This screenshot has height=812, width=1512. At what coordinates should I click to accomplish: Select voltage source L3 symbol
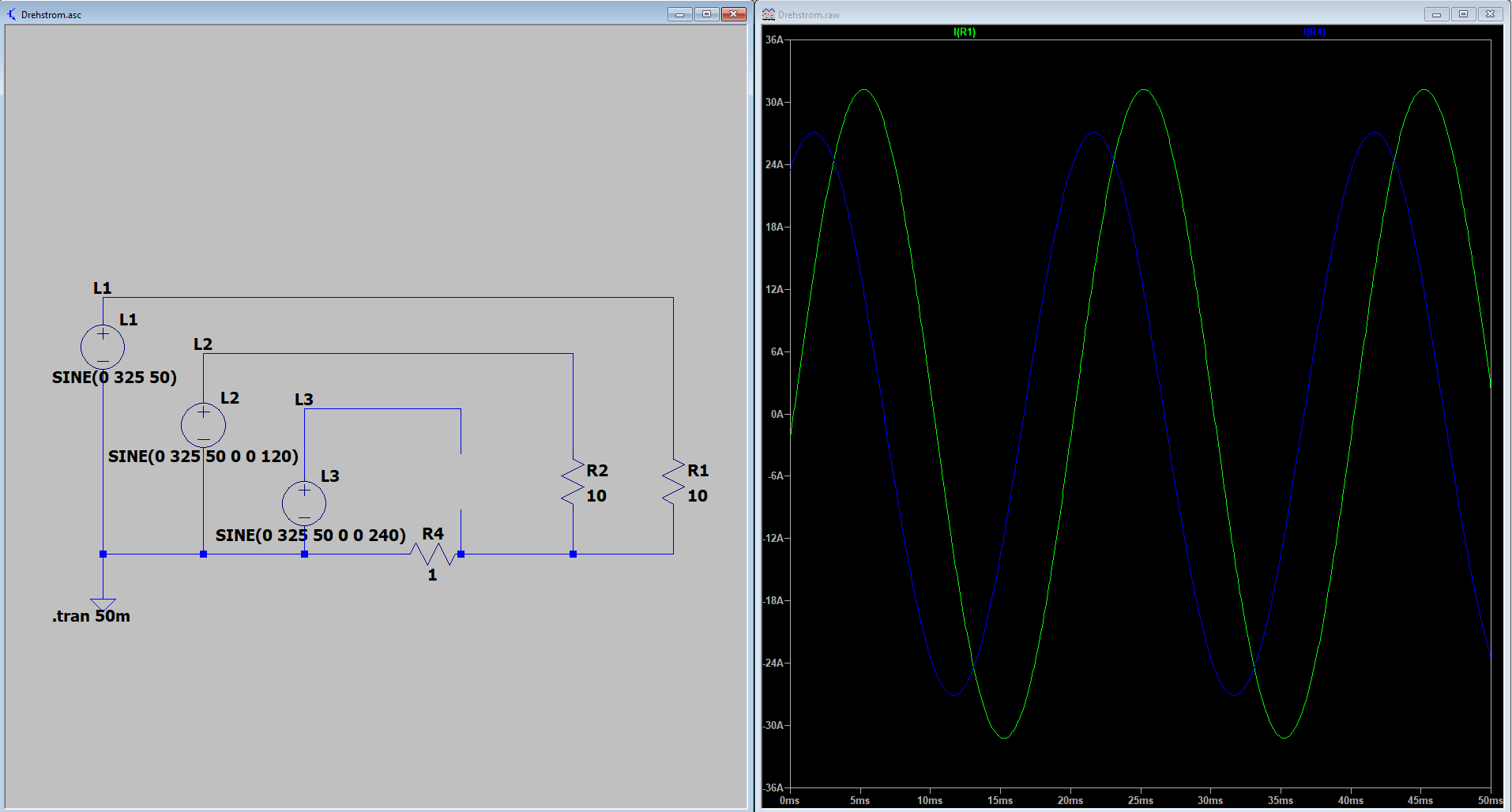[x=304, y=503]
